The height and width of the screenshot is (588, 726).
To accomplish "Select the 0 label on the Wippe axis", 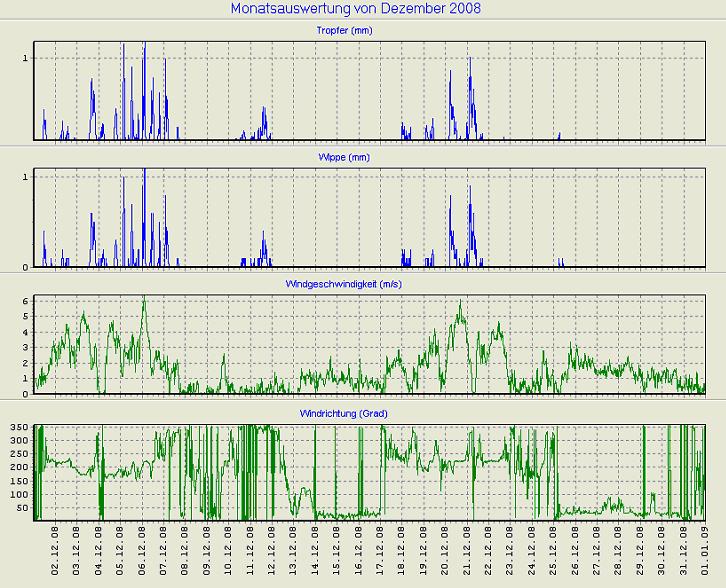I will coord(24,267).
